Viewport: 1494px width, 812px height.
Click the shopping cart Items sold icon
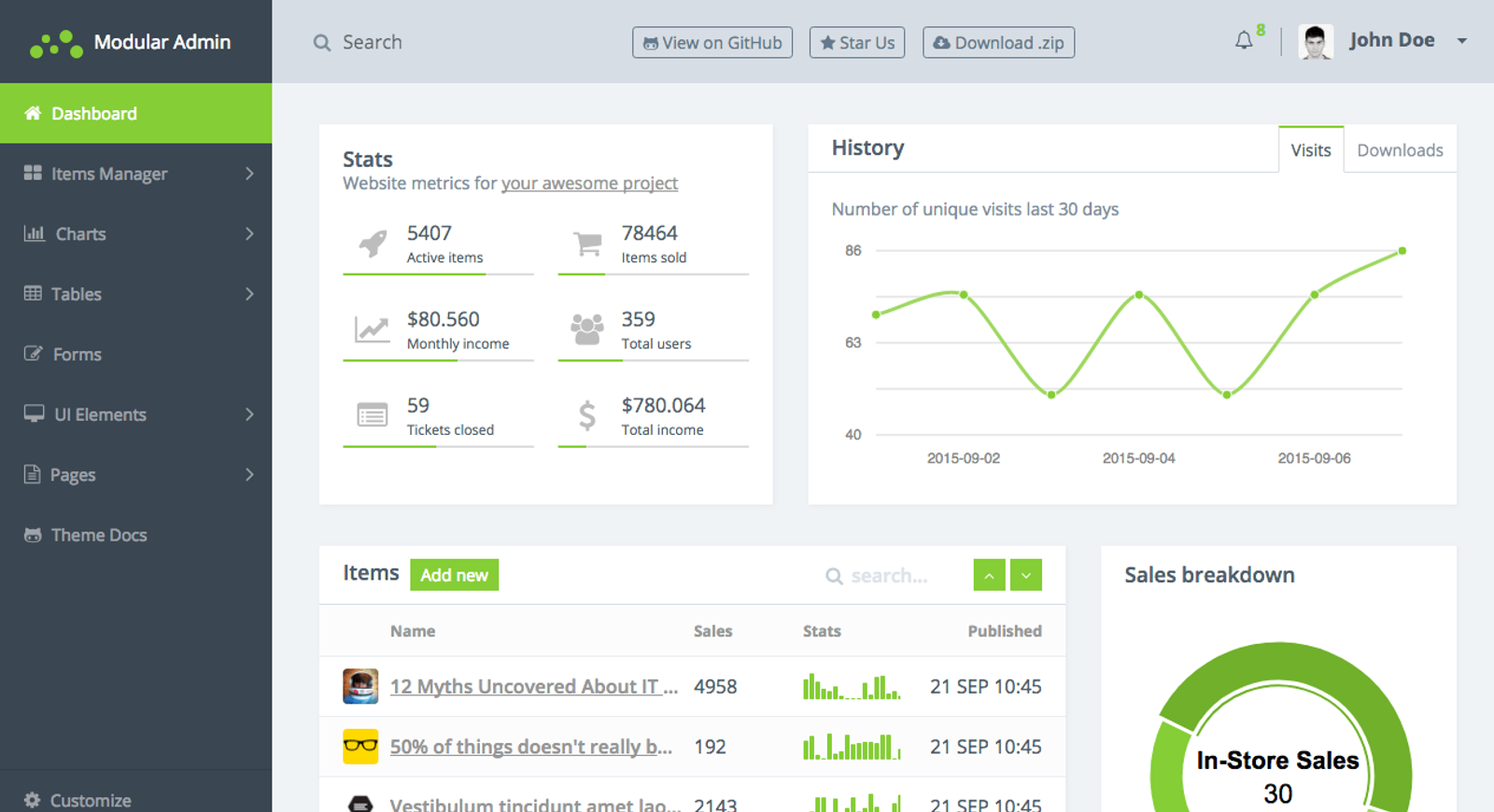pos(587,244)
